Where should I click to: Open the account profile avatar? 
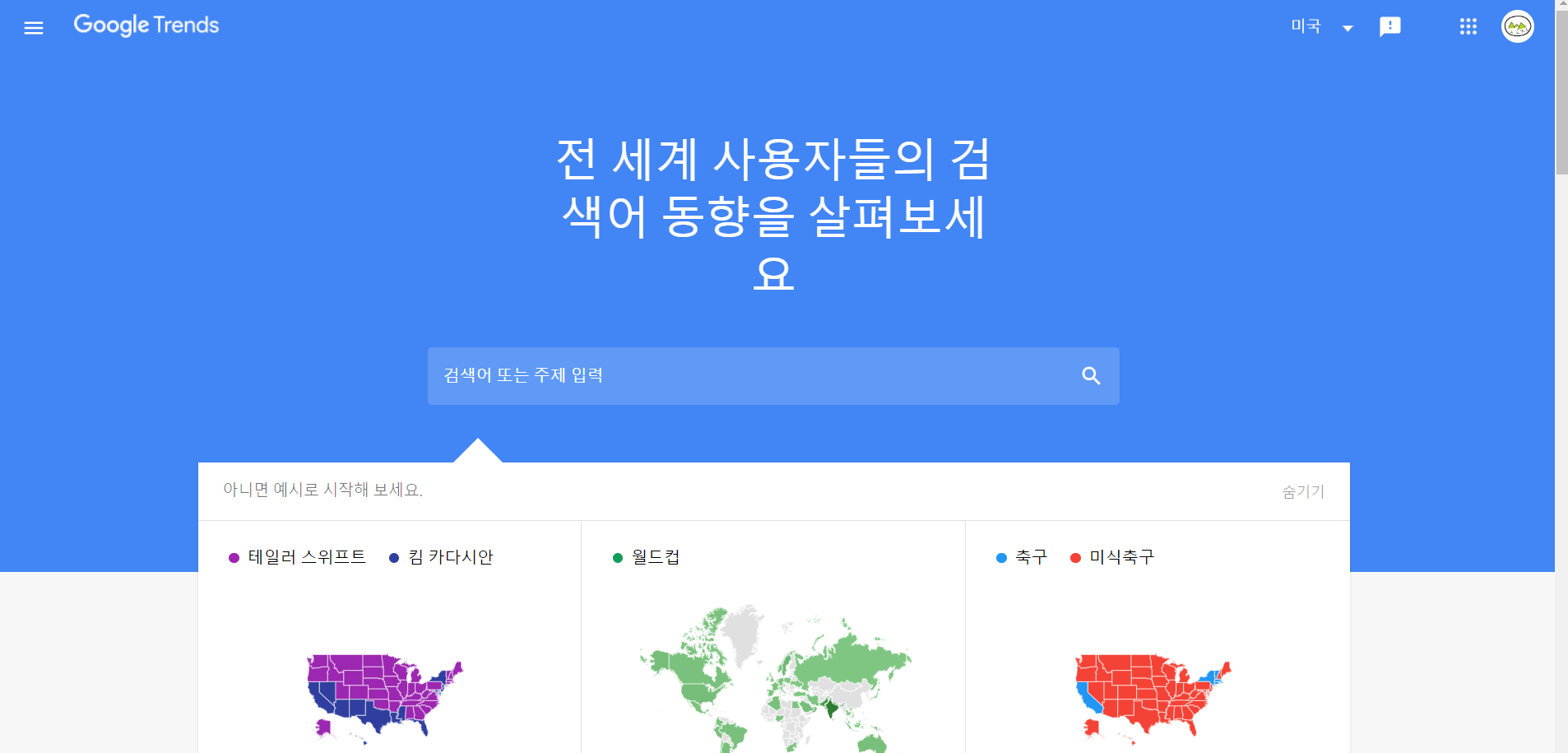[1518, 26]
